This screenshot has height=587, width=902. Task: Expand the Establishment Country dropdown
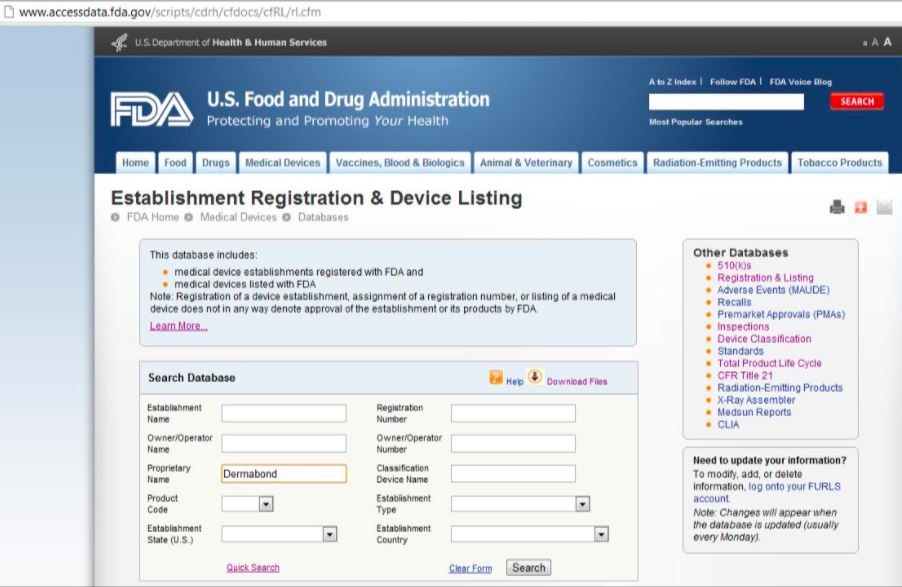coord(601,535)
